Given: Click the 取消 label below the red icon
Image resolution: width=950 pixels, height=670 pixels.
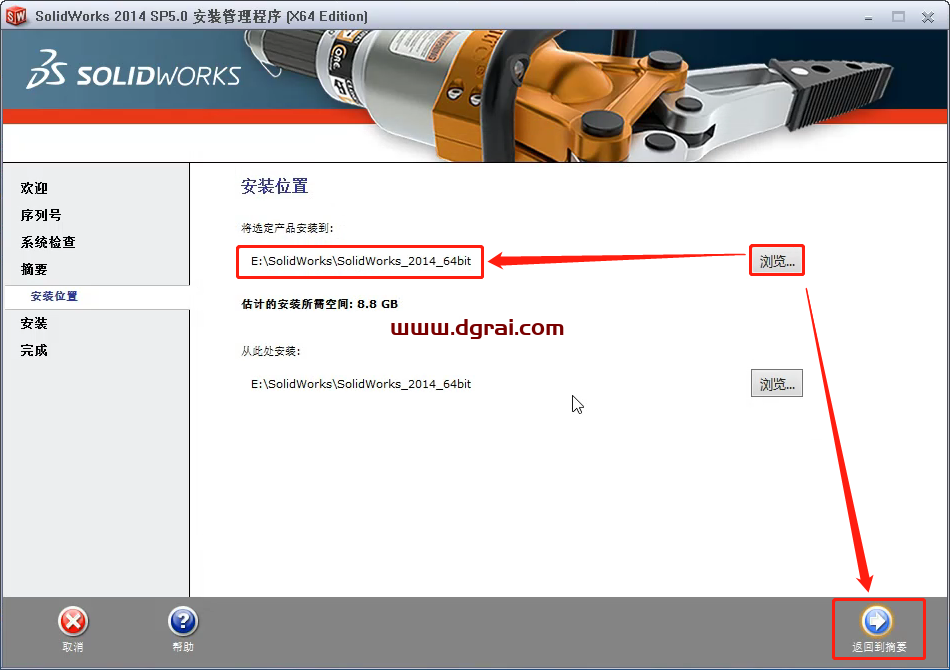Looking at the screenshot, I should [x=73, y=647].
